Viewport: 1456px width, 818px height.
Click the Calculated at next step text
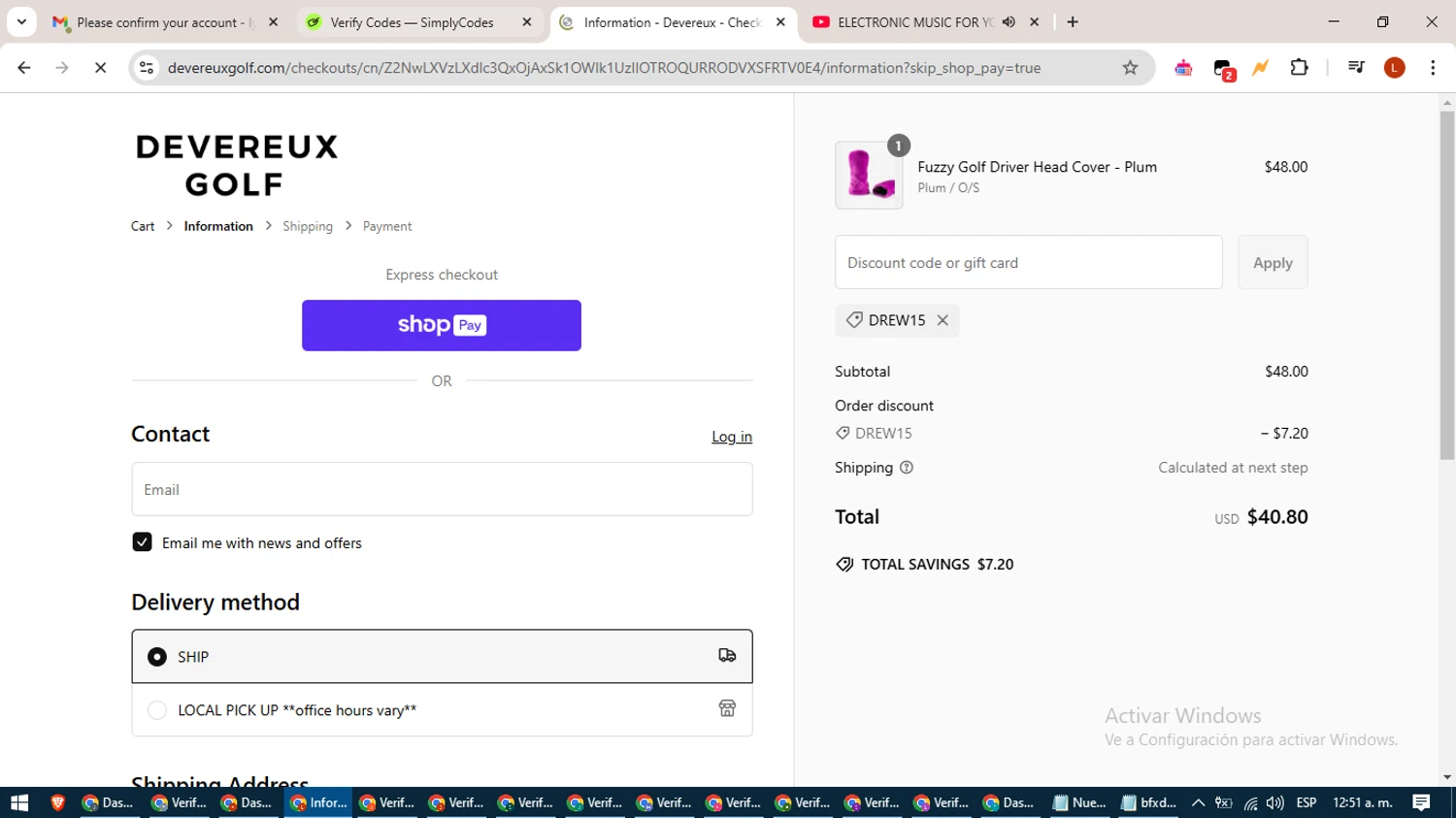tap(1233, 468)
